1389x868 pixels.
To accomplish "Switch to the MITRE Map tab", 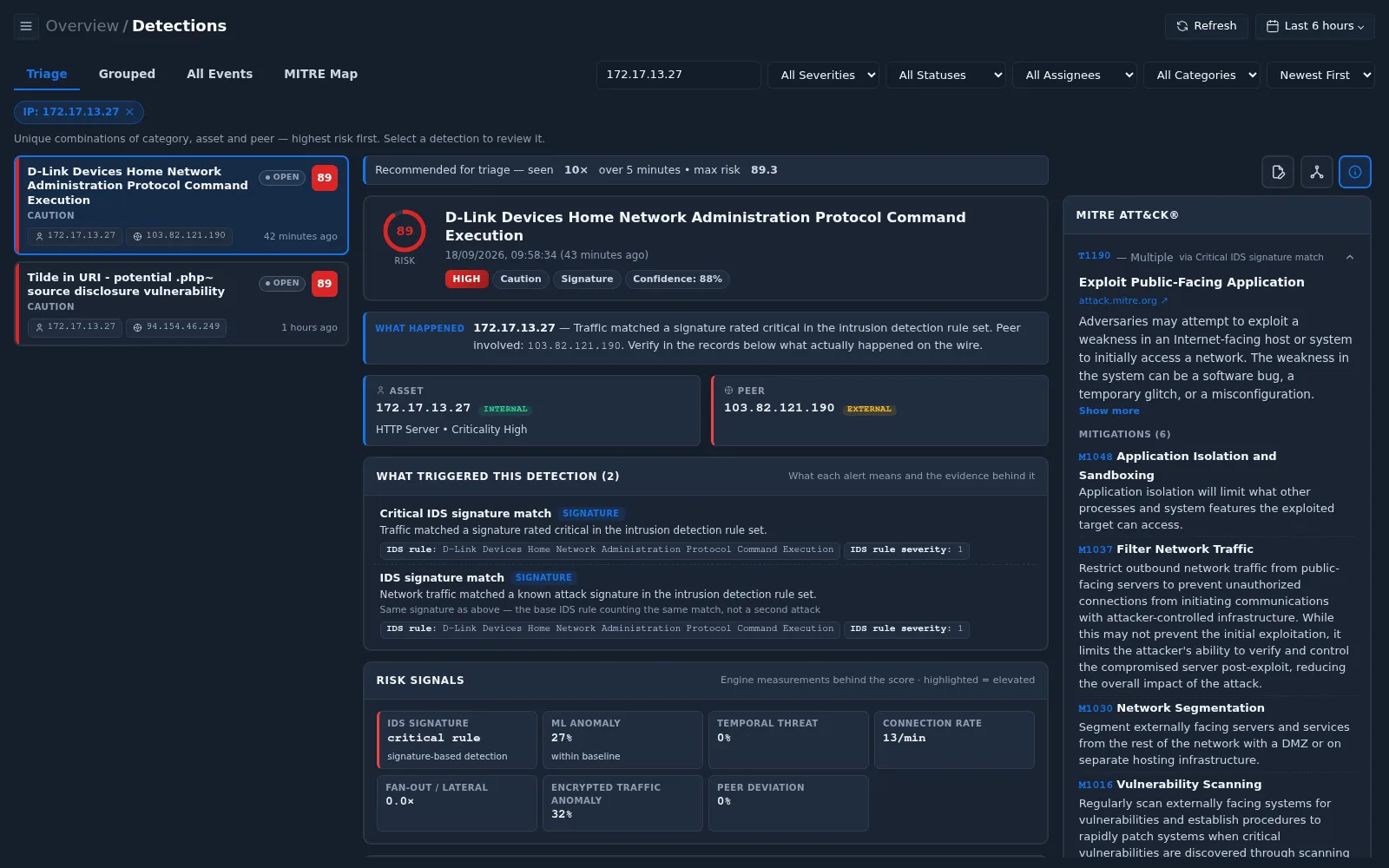I will 320,75.
